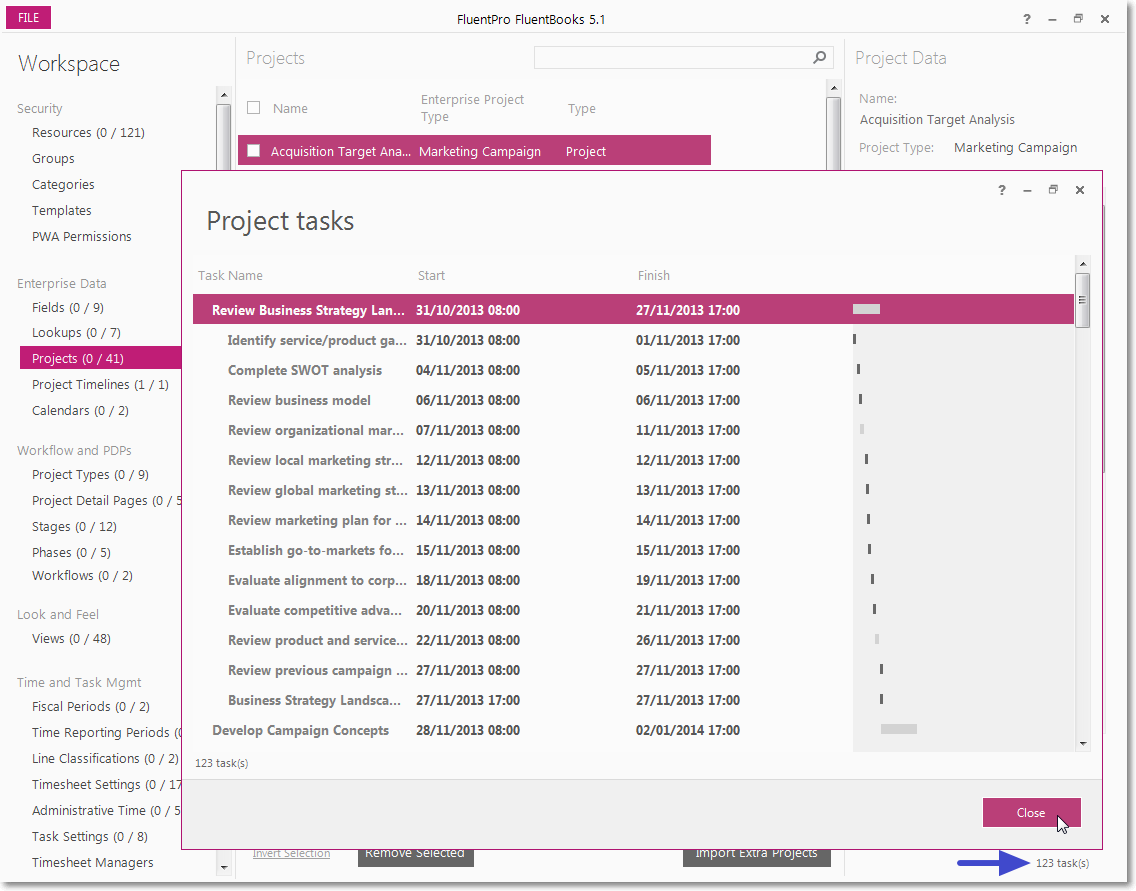The image size is (1136, 891).
Task: Open the FILE menu
Action: [28, 17]
